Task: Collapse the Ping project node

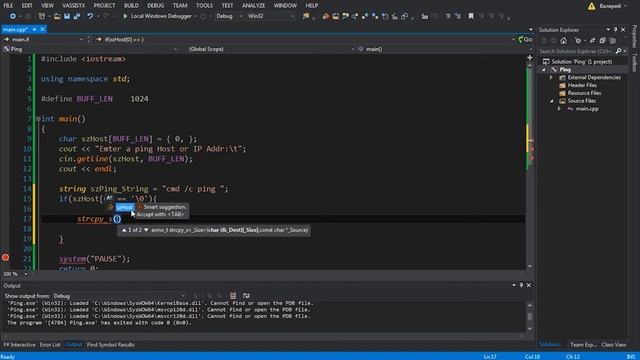Action: click(544, 70)
